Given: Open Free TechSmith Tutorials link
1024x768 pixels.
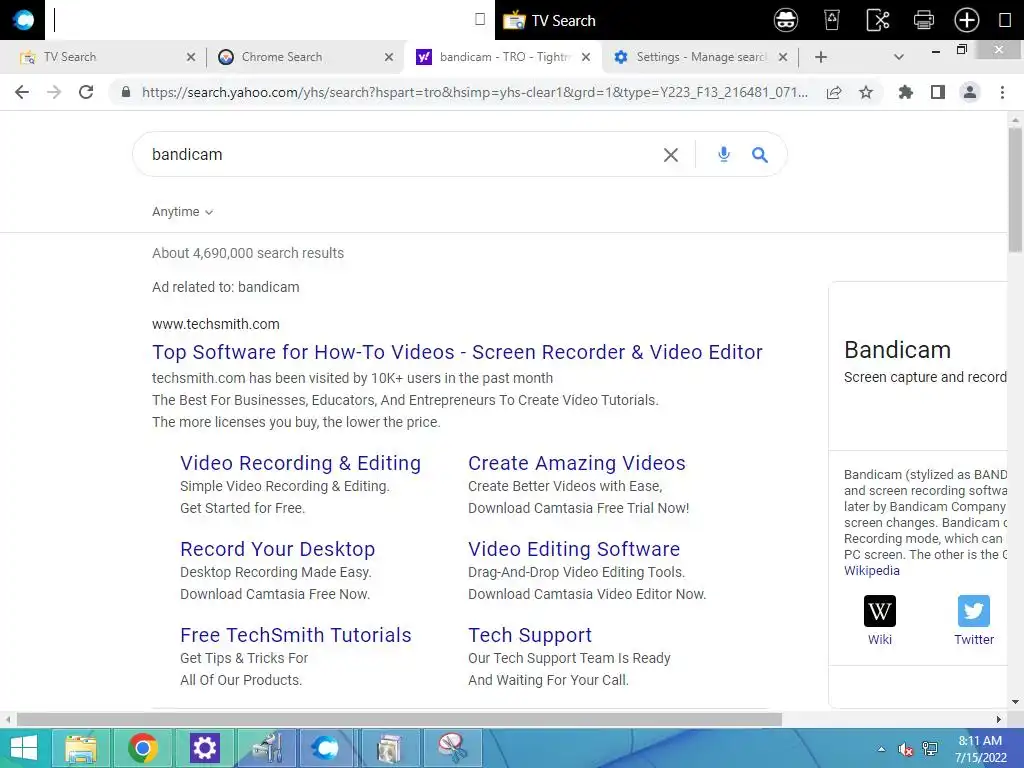Looking at the screenshot, I should pos(296,635).
